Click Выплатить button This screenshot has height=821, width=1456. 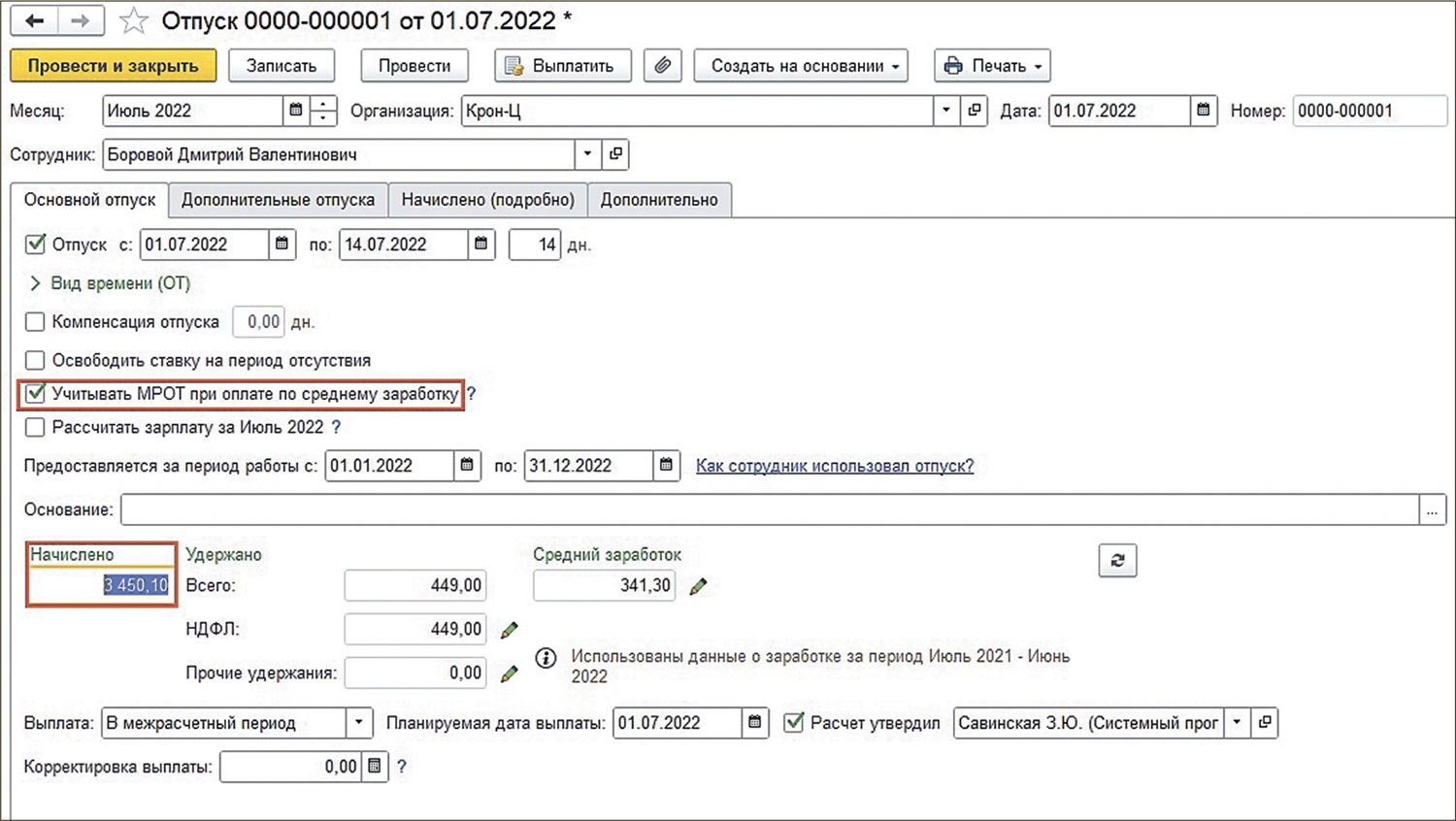[563, 66]
